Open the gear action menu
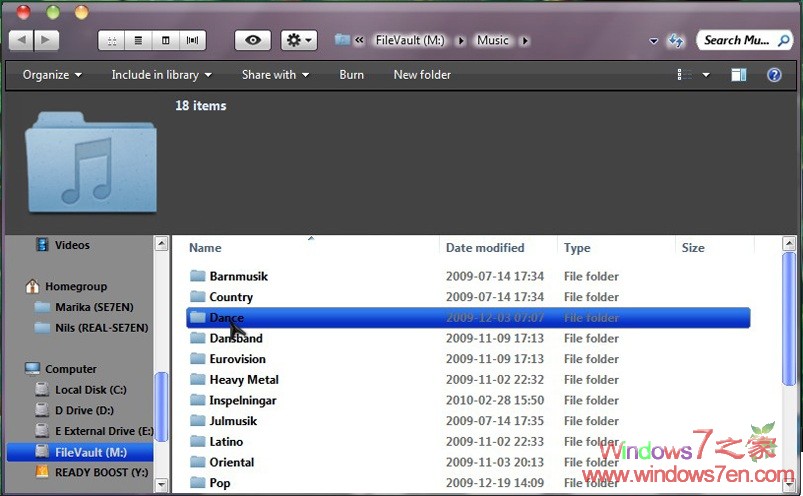 pyautogui.click(x=299, y=40)
